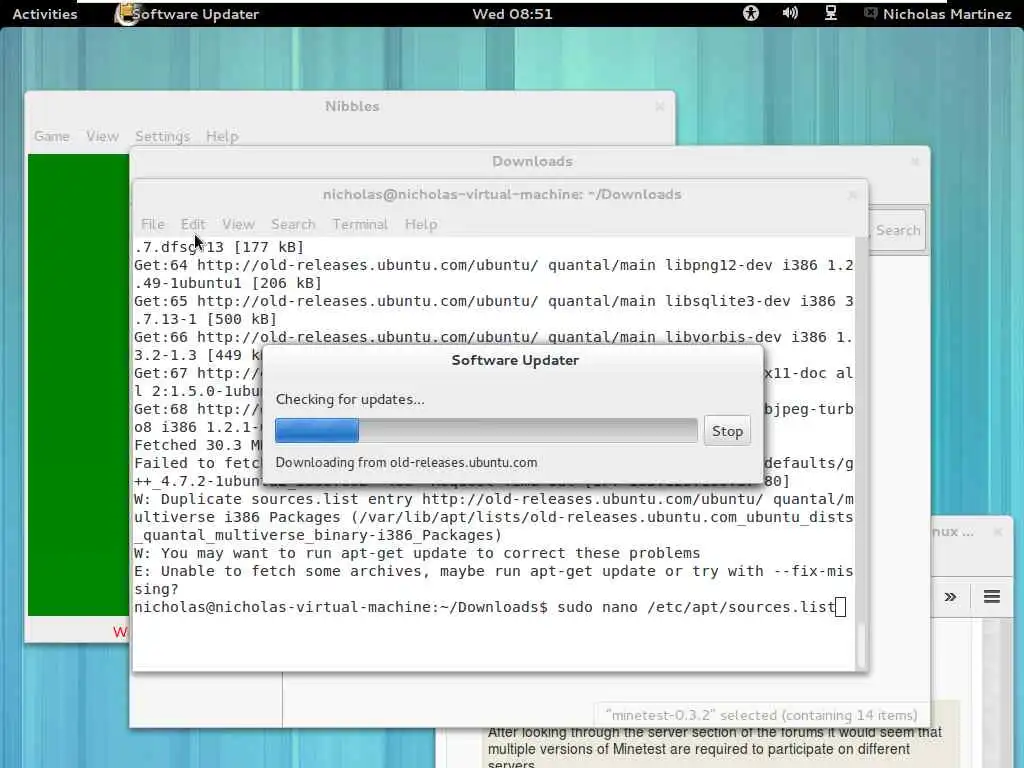This screenshot has width=1024, height=768.
Task: Open the clock showing Wed 08:51
Action: click(x=512, y=14)
